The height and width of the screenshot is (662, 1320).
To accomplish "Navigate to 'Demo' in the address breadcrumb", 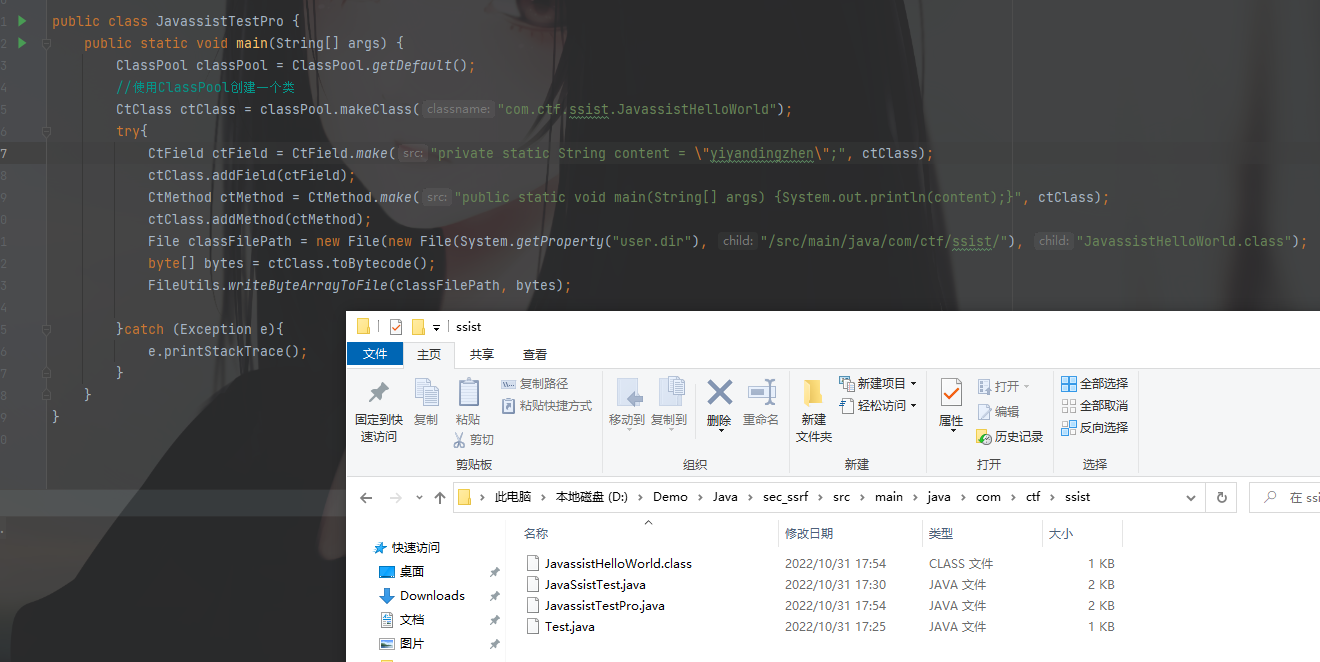I will point(670,497).
